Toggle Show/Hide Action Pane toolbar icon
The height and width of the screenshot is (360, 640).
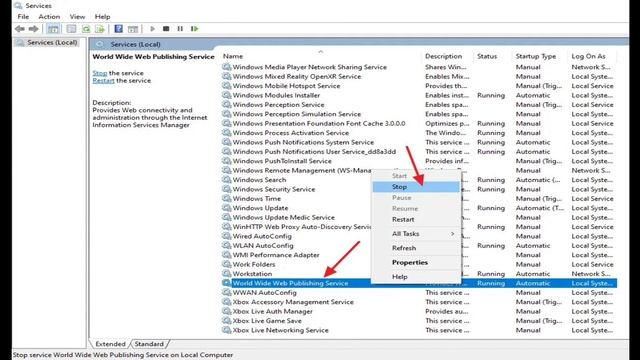pos(133,29)
